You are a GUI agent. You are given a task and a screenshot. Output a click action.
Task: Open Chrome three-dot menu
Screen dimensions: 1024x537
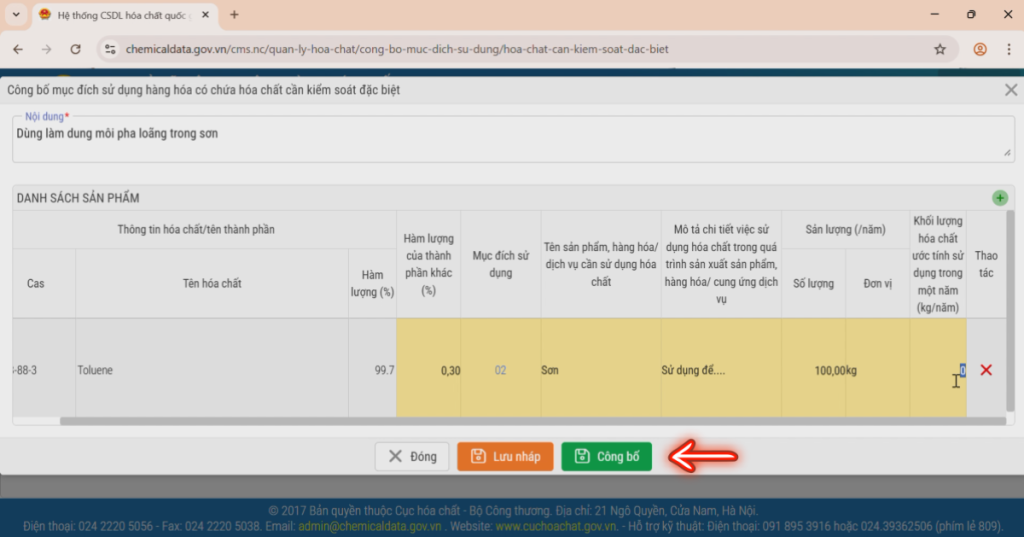click(1008, 49)
